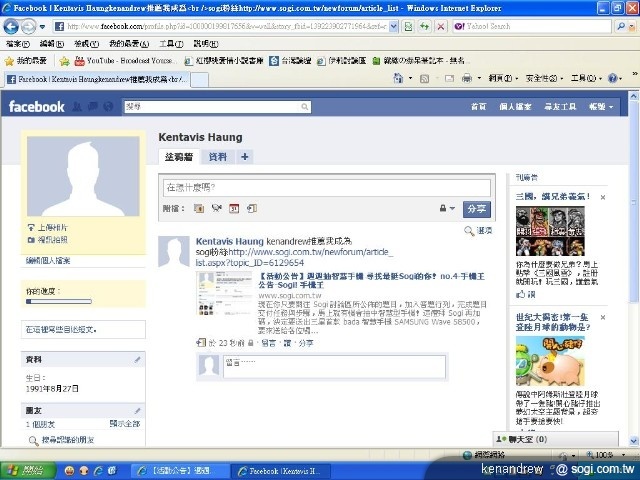Click the status box 在想什麼嗎
Viewport: 640px width, 480px height.
point(326,187)
